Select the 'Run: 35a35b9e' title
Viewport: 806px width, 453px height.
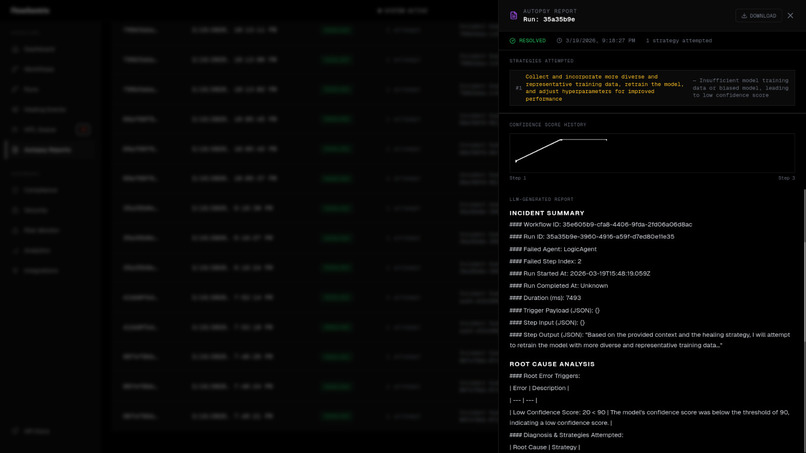(x=549, y=20)
